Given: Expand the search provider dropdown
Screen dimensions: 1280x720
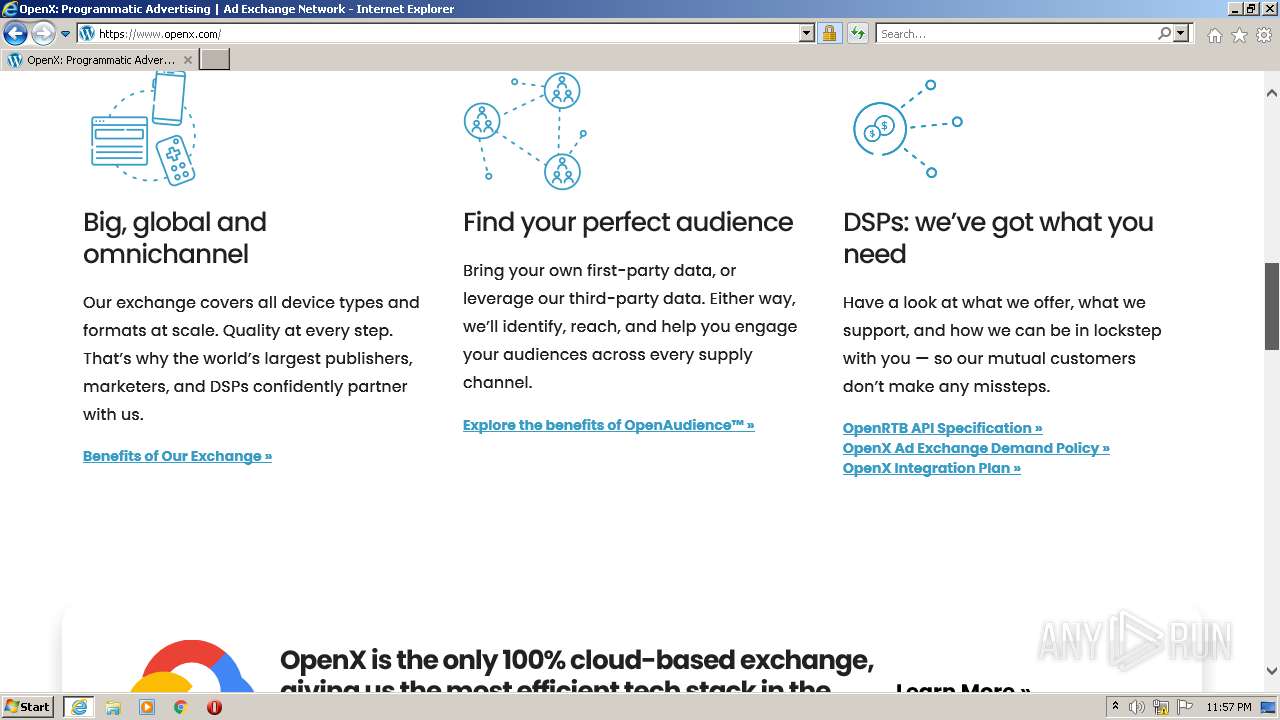Looking at the screenshot, I should [1181, 34].
